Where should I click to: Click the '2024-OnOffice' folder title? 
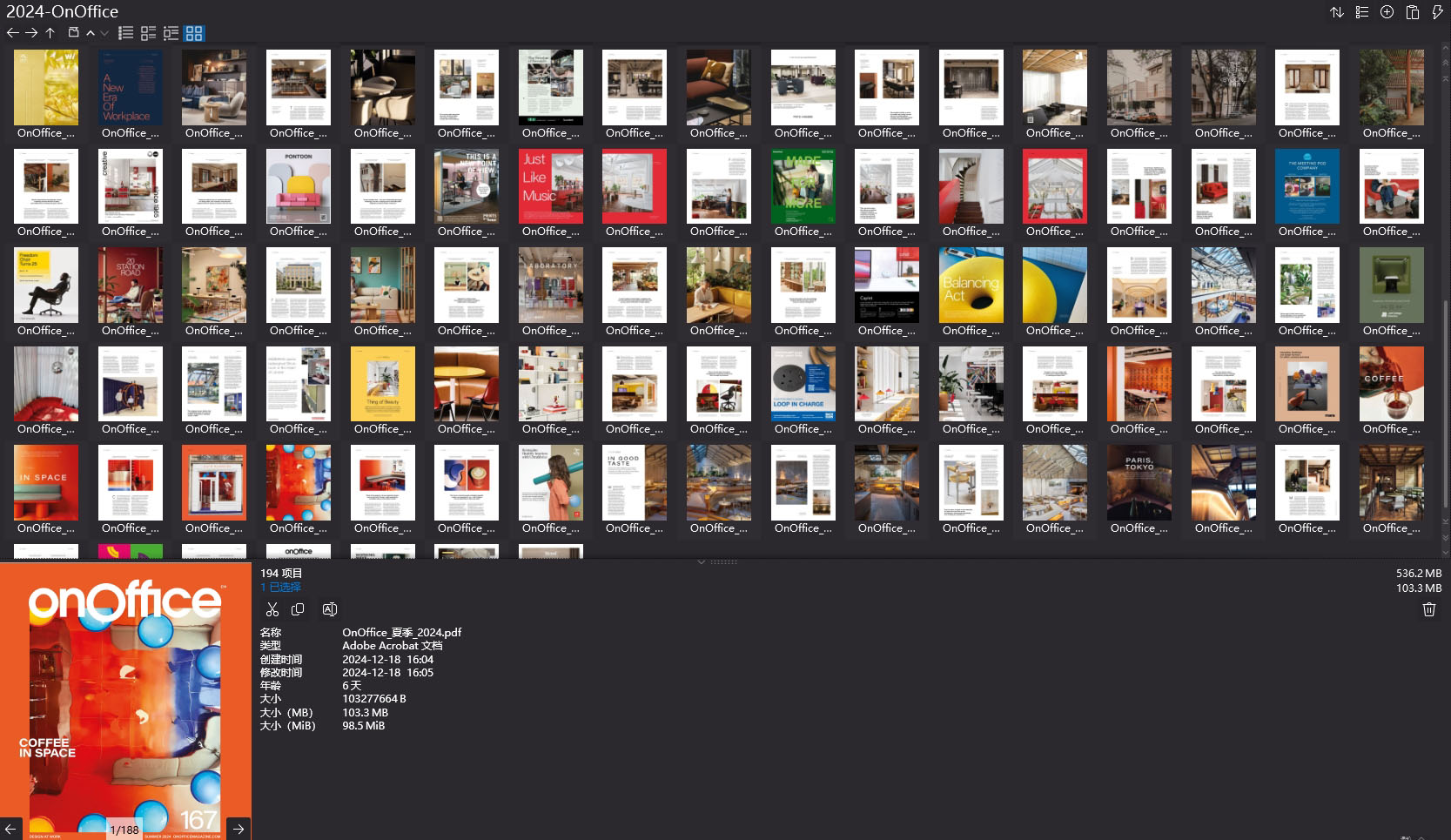(62, 11)
